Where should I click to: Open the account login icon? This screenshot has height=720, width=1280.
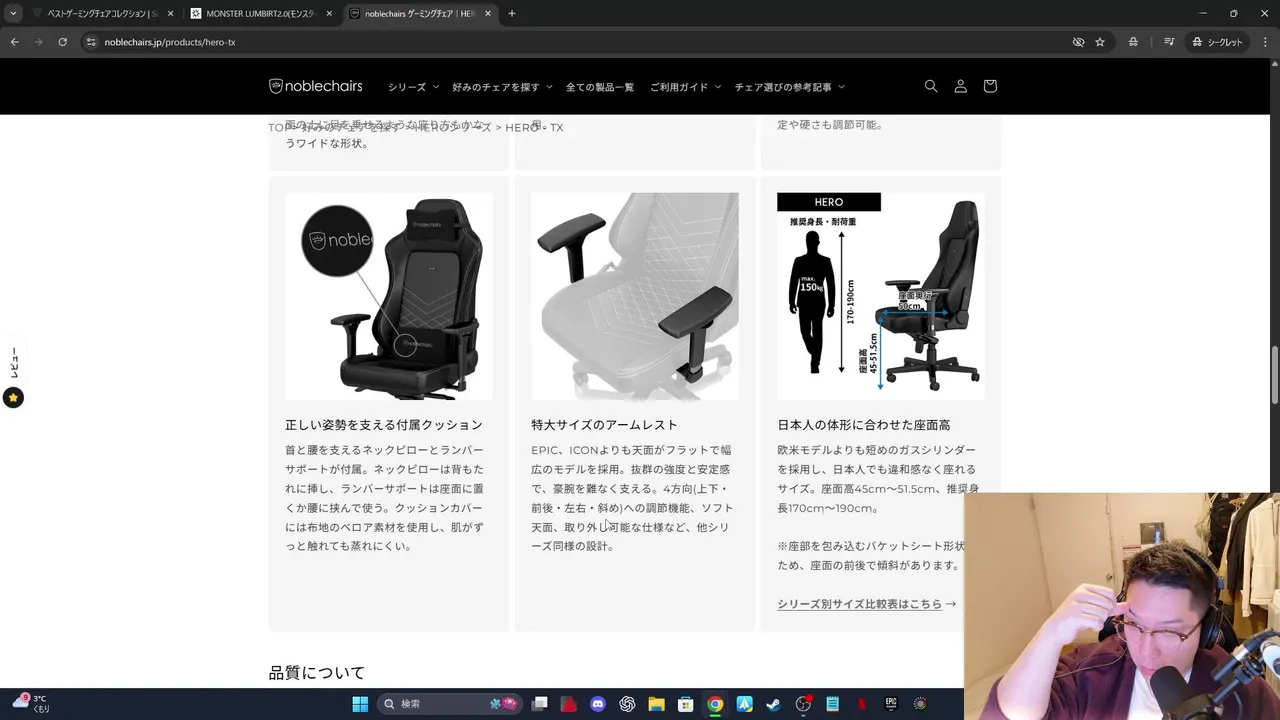[x=960, y=86]
